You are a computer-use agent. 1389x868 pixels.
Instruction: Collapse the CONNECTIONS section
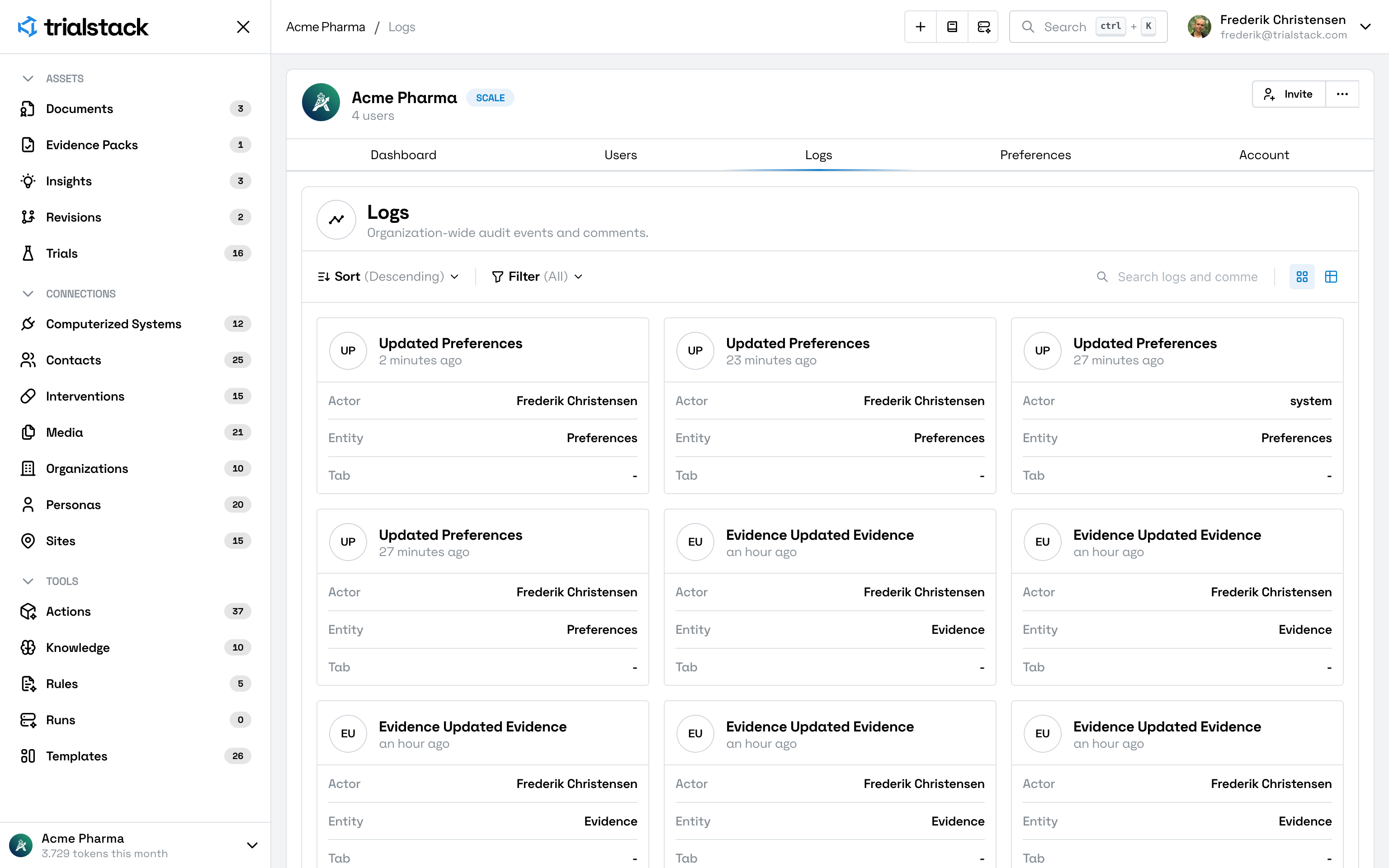[28, 294]
